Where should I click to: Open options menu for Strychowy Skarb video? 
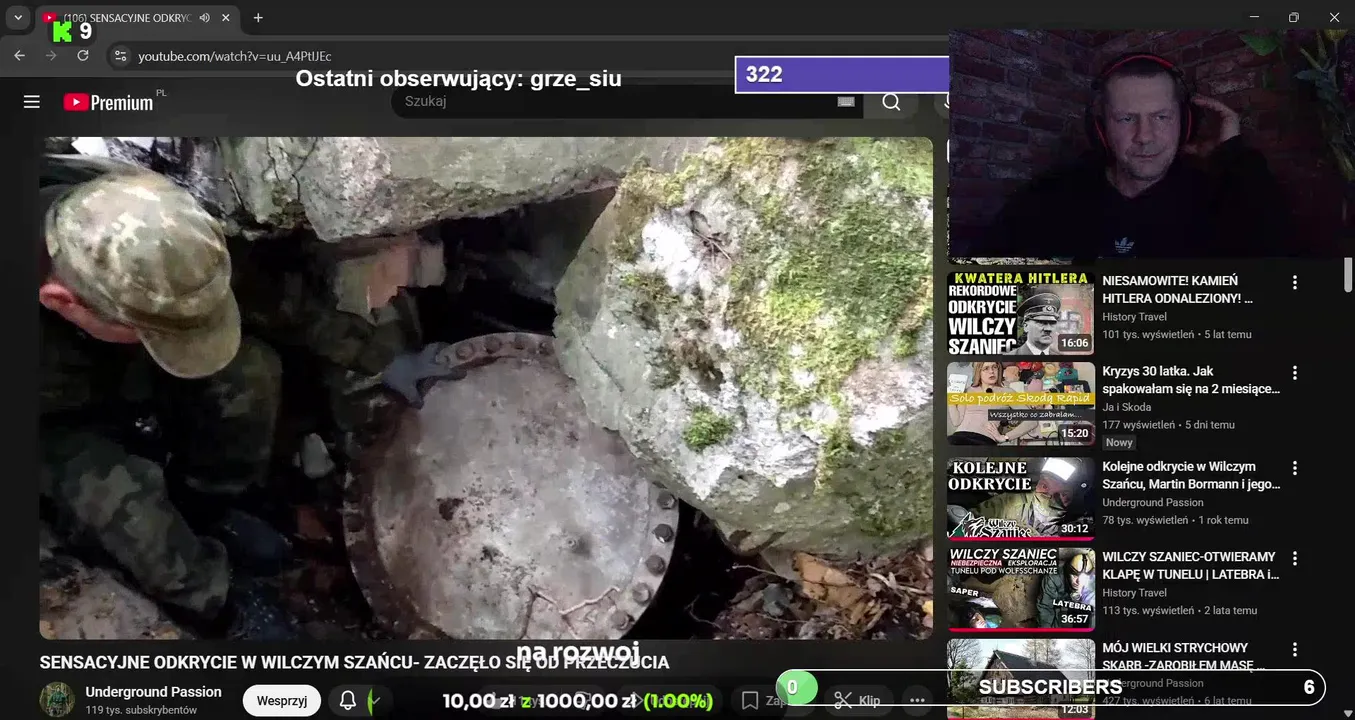tap(1295, 649)
